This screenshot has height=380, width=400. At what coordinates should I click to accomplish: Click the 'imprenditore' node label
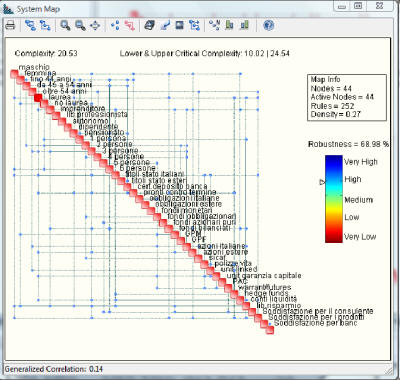83,109
